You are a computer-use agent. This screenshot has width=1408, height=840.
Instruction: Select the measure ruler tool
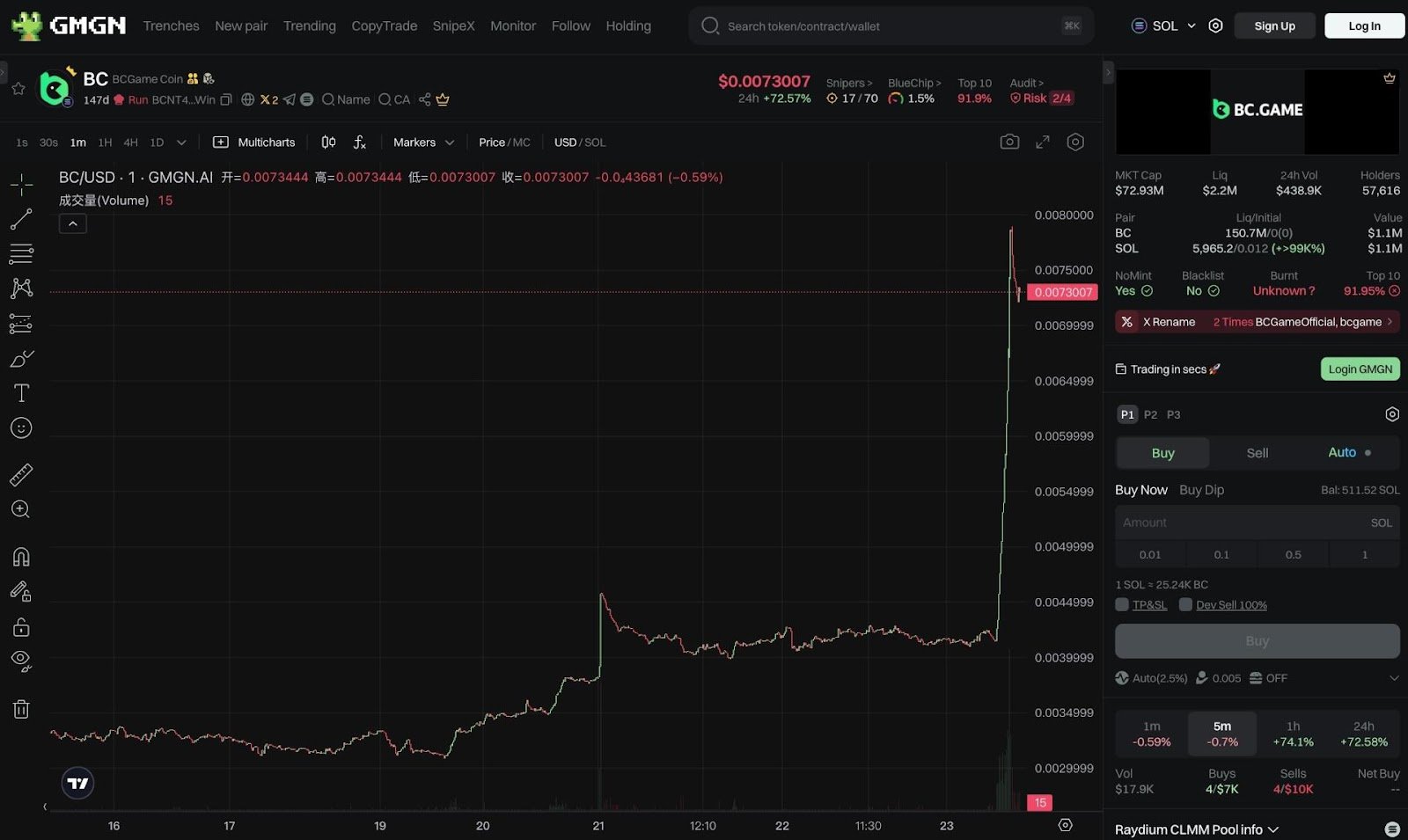20,473
